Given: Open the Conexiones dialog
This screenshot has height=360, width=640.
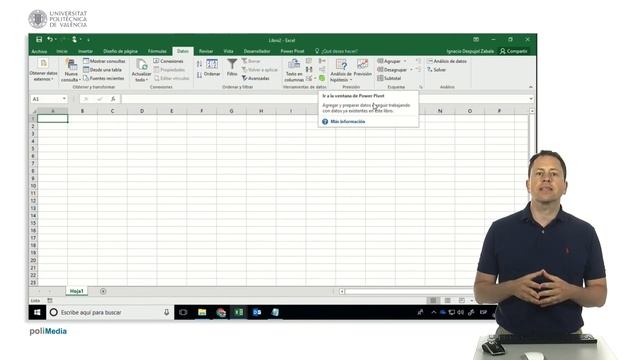Looking at the screenshot, I should (x=169, y=61).
